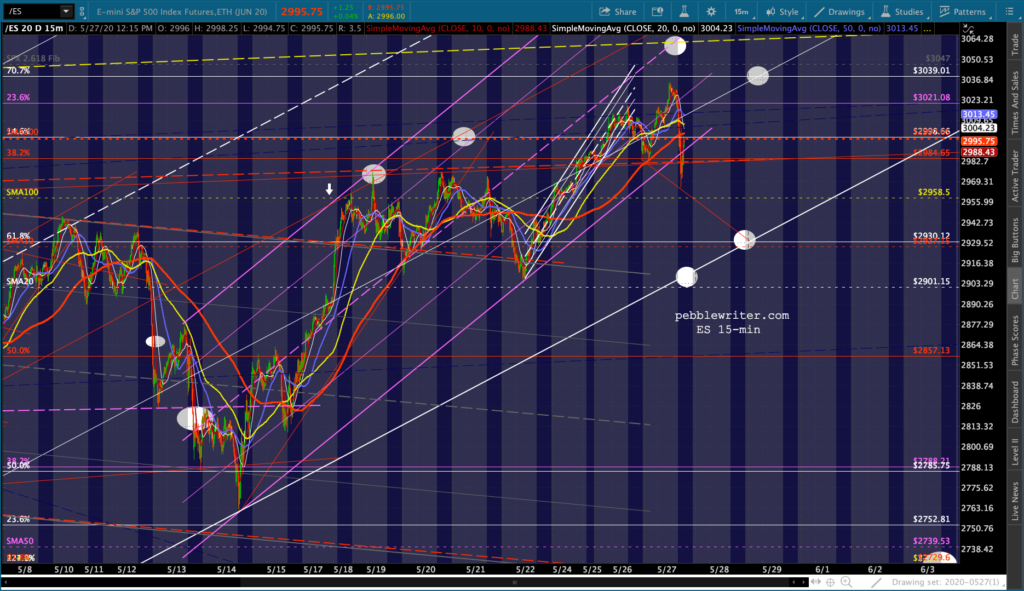
Task: Click the scroll right arrow on time axis
Action: (x=804, y=582)
